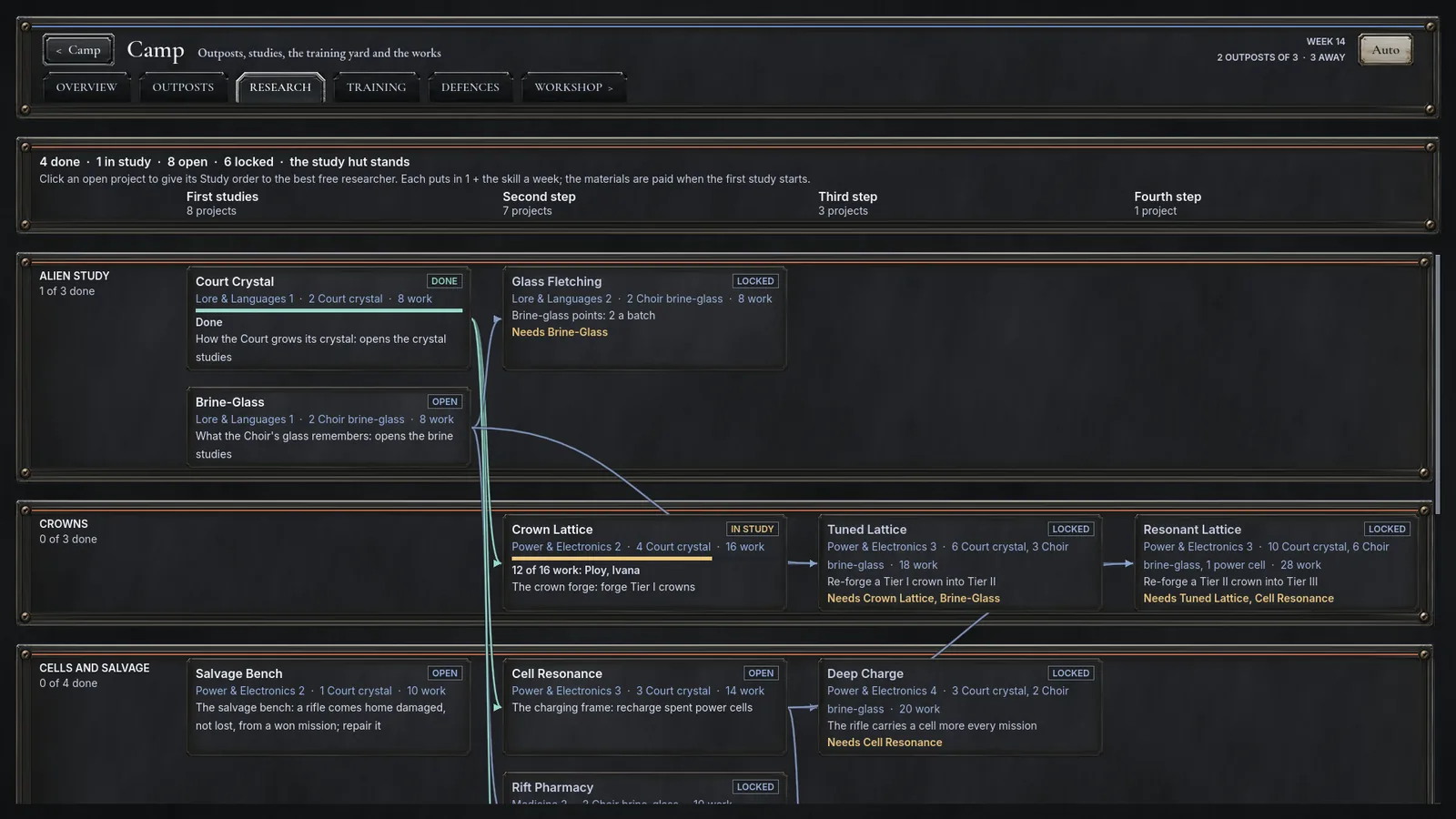Click 'Re-forge a Tier I crown into Tier II'
Image resolution: width=1456 pixels, height=819 pixels.
click(911, 581)
